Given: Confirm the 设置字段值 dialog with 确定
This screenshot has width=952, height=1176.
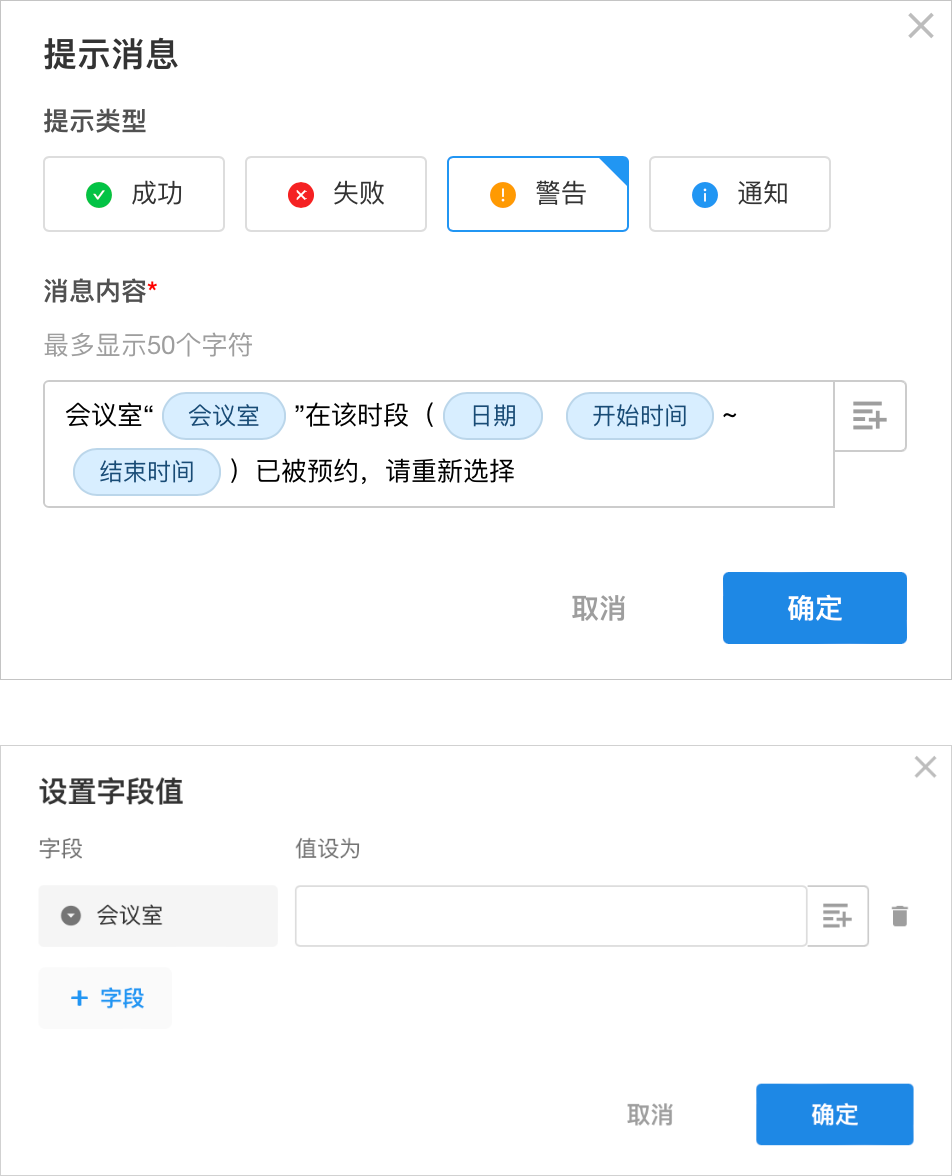Looking at the screenshot, I should click(834, 1114).
